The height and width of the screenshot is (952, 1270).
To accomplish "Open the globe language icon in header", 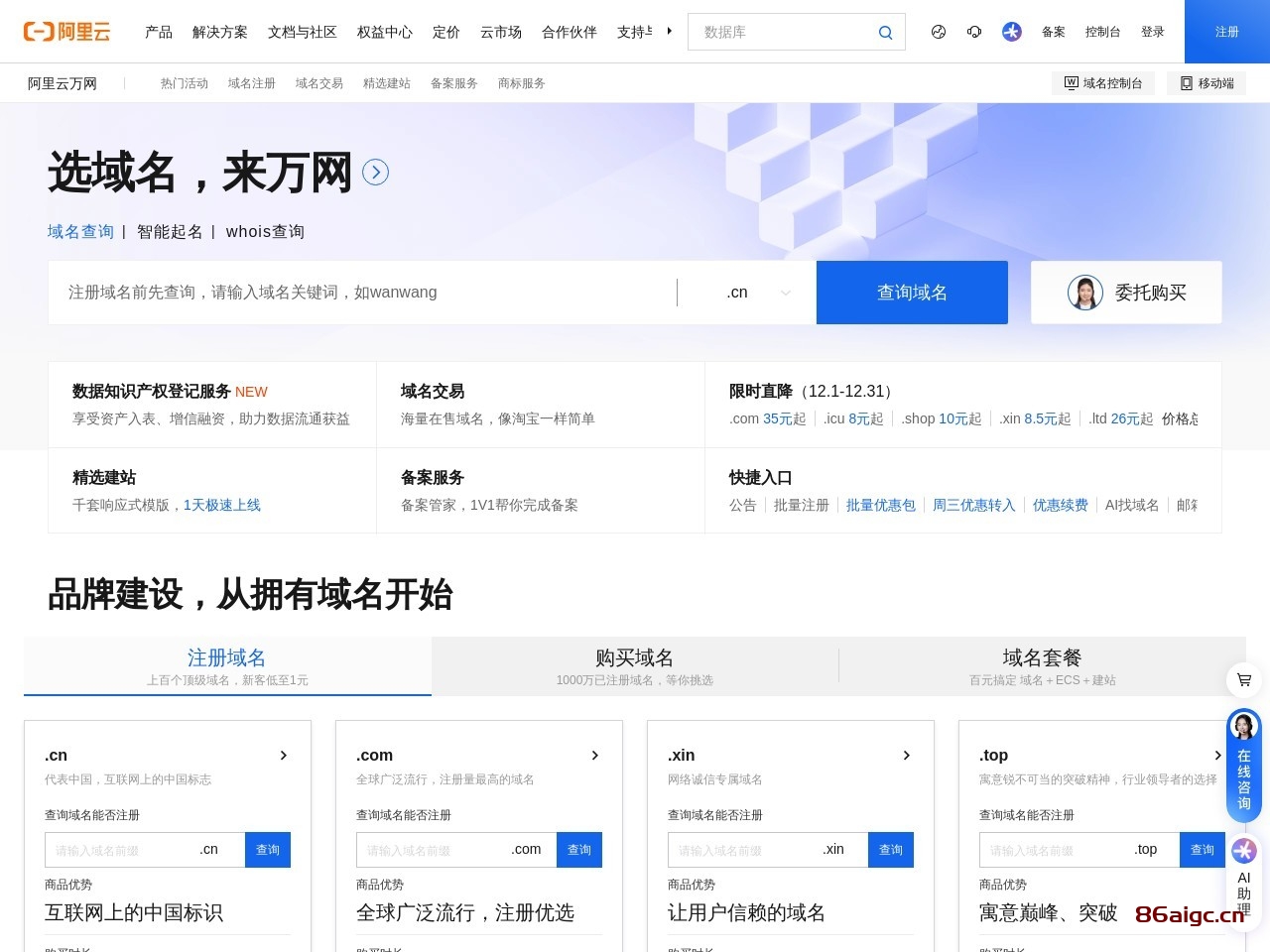I will point(939,32).
